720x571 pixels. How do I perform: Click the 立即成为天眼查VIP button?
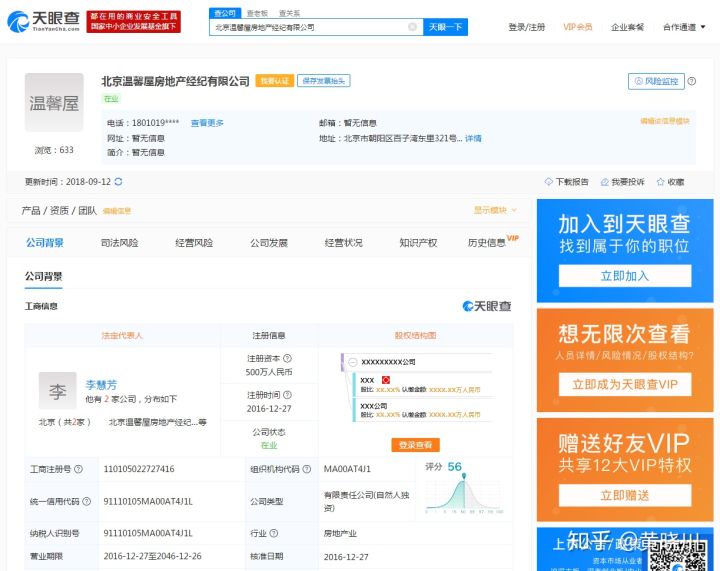pyautogui.click(x=625, y=384)
